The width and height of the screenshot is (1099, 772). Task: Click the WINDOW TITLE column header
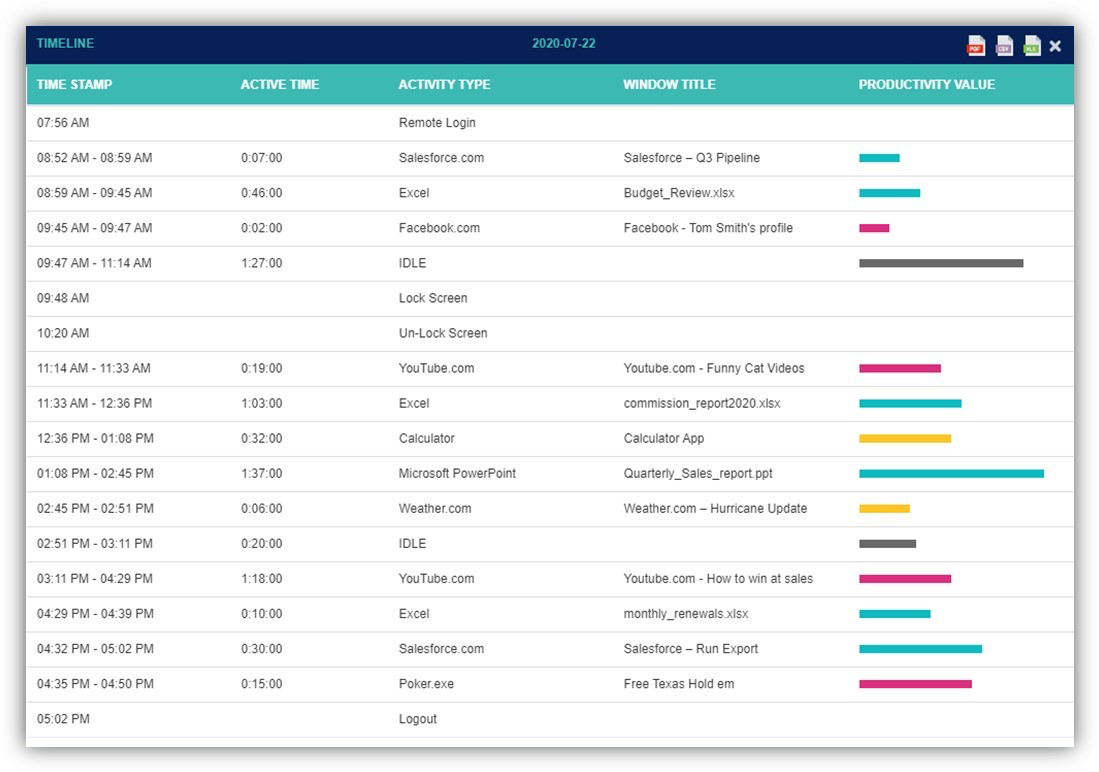[669, 84]
